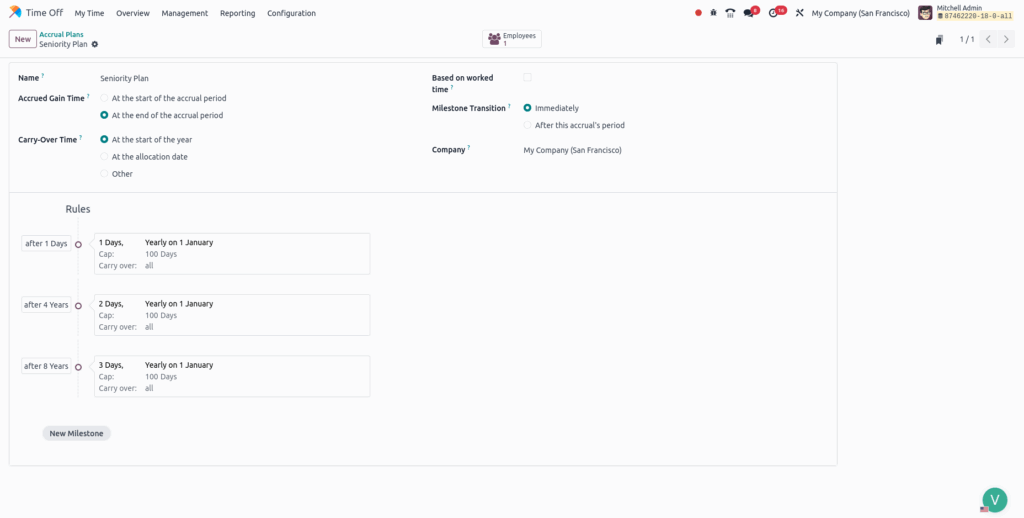
Task: Open the gear actions menu beside Seniority Plan
Action: click(x=95, y=44)
